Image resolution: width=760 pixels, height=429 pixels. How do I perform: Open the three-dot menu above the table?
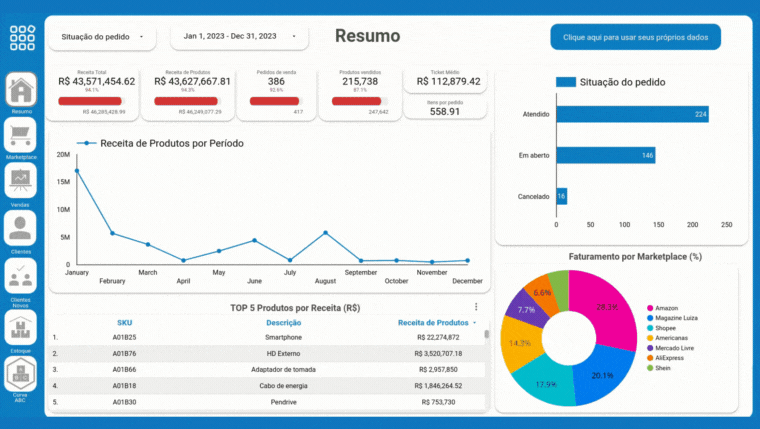(x=476, y=307)
